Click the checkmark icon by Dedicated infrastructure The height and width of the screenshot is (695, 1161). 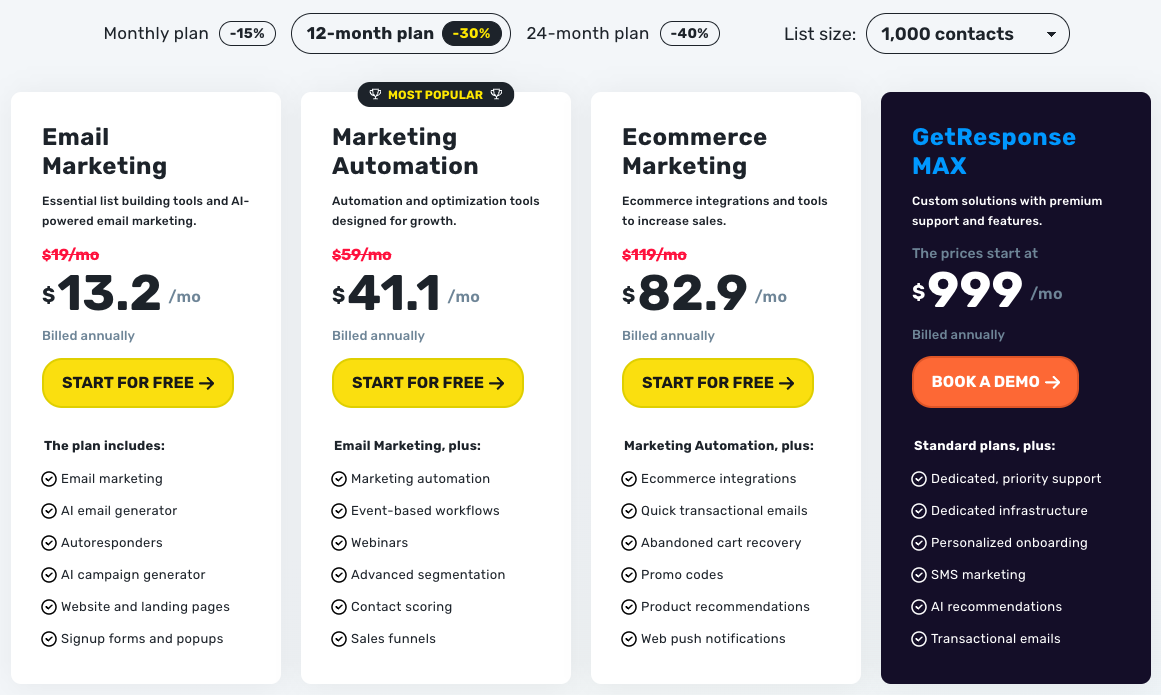[x=919, y=511]
